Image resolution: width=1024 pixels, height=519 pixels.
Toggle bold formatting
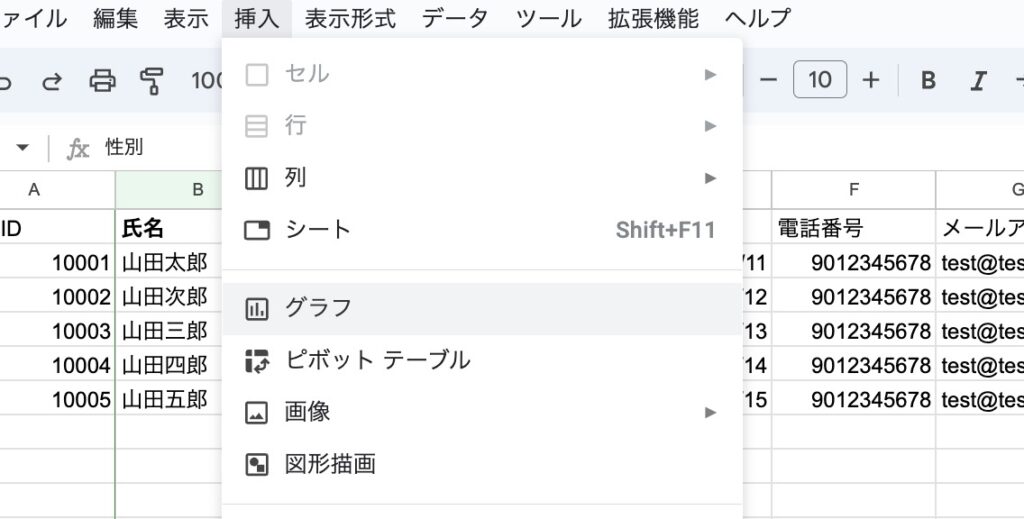928,81
